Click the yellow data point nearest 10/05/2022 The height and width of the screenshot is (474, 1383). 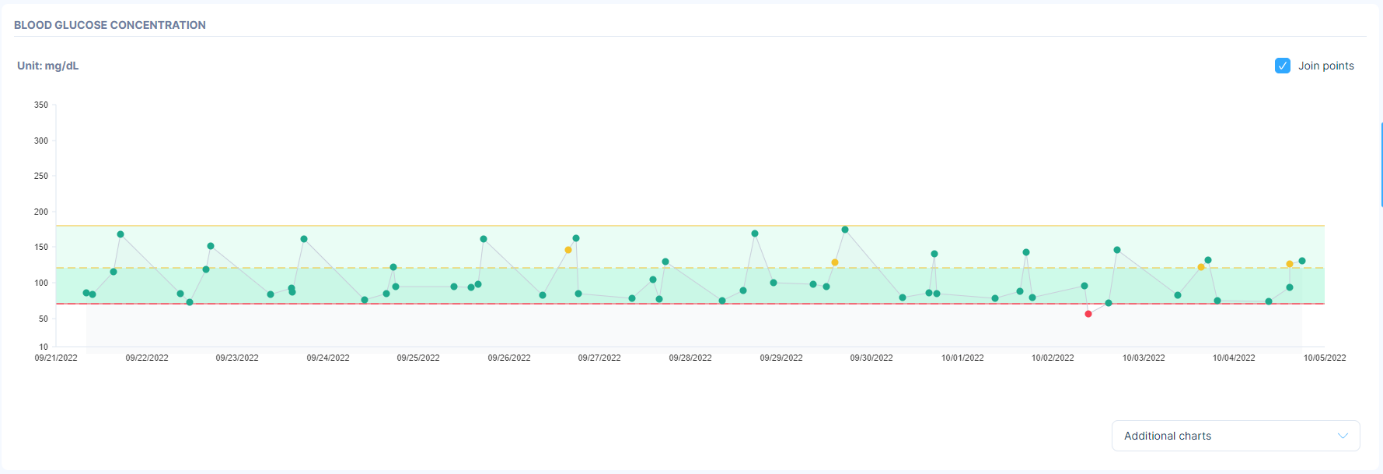click(x=1289, y=264)
